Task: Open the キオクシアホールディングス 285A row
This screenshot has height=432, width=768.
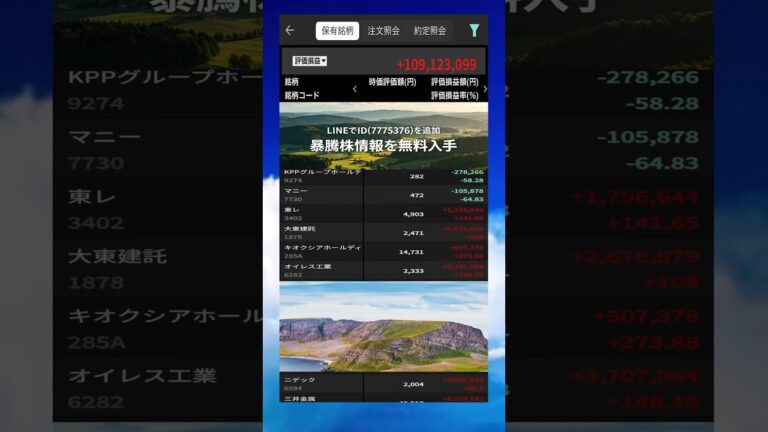Action: tap(383, 252)
